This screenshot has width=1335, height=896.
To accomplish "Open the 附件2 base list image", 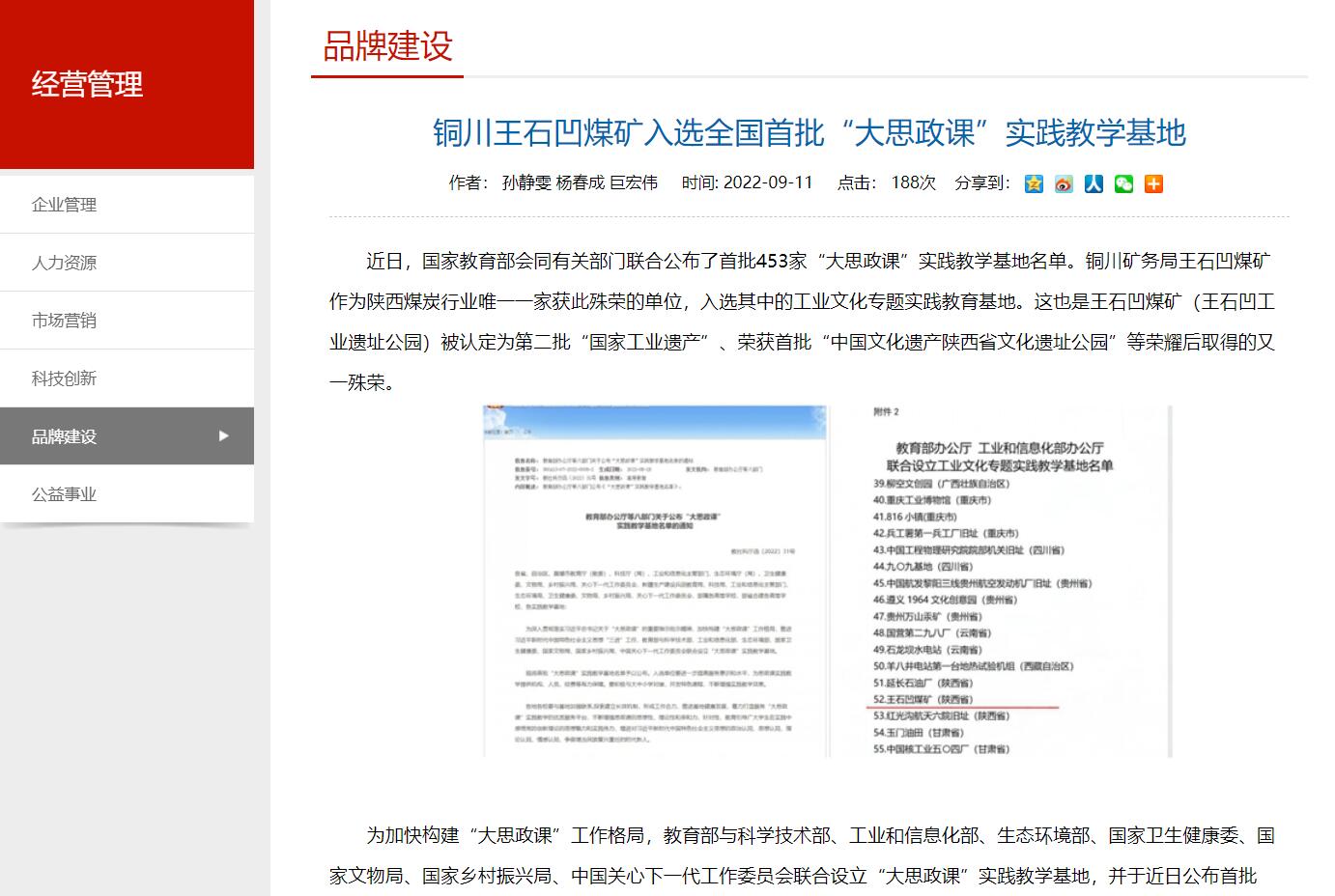I will 1014,579.
